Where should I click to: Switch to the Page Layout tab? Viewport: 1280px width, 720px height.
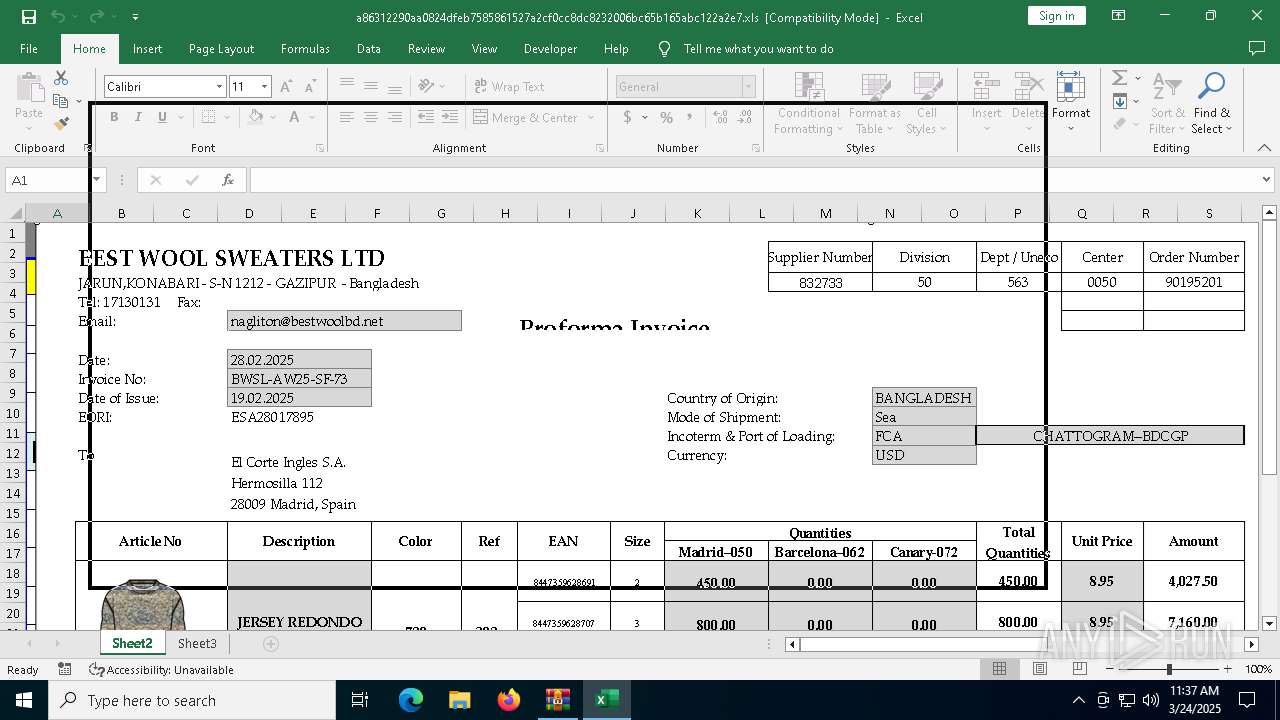click(221, 48)
